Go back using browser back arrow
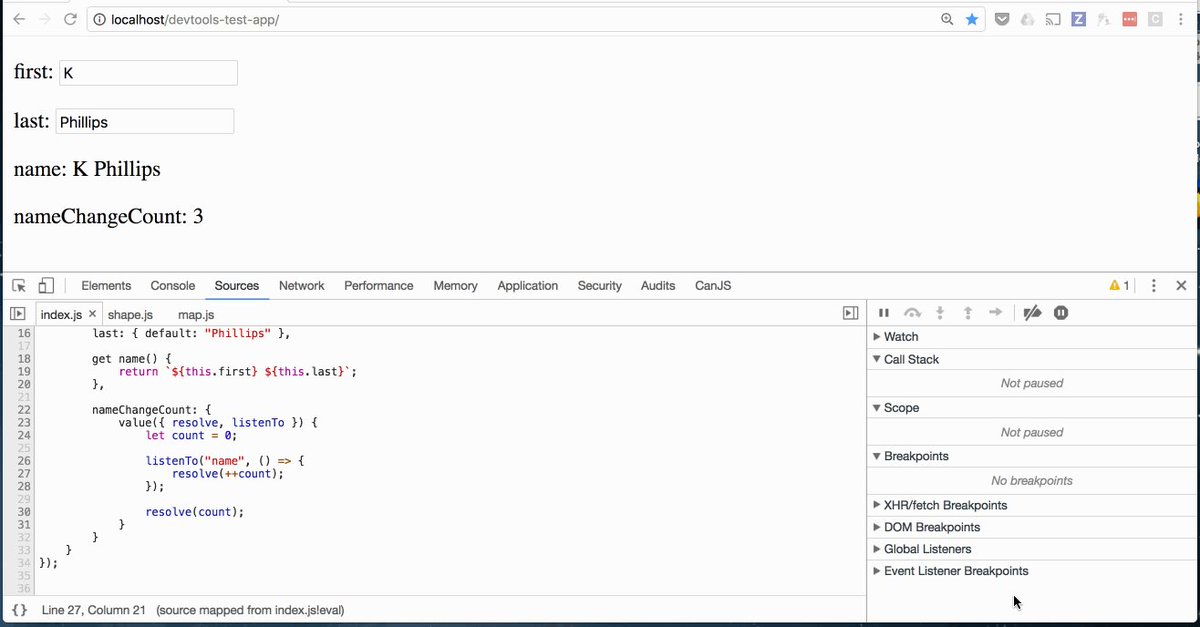This screenshot has width=1200, height=627. 19,19
